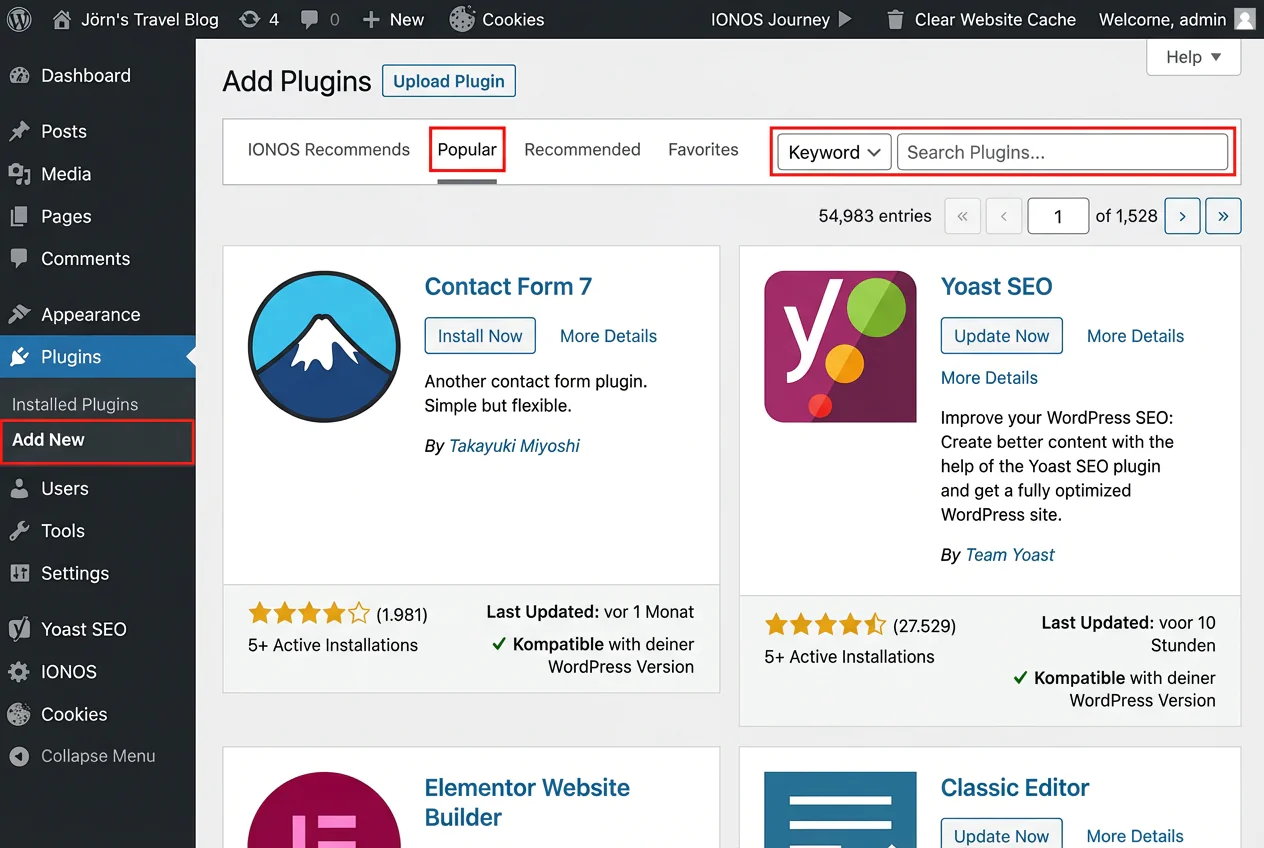Expand the Help dropdown panel
The image size is (1264, 848).
point(1193,57)
